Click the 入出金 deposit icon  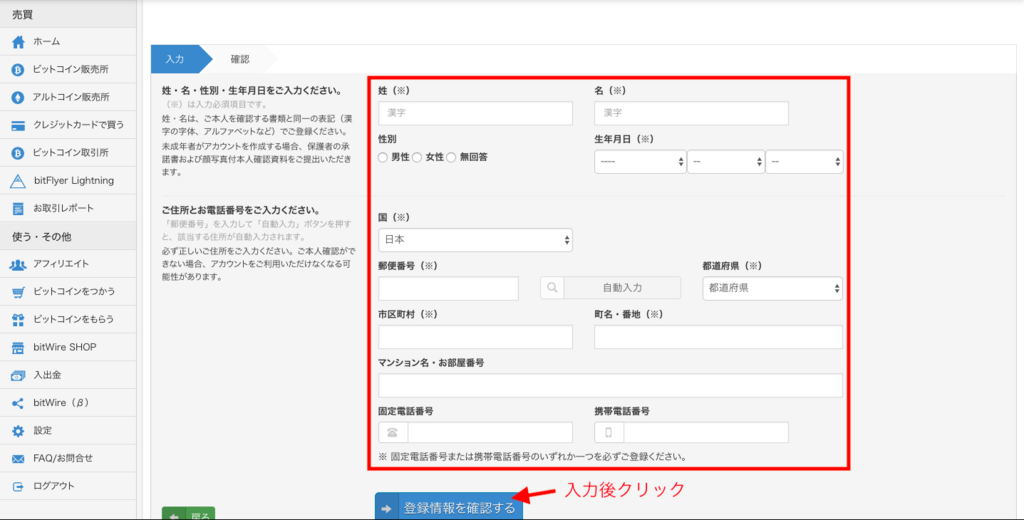18,376
